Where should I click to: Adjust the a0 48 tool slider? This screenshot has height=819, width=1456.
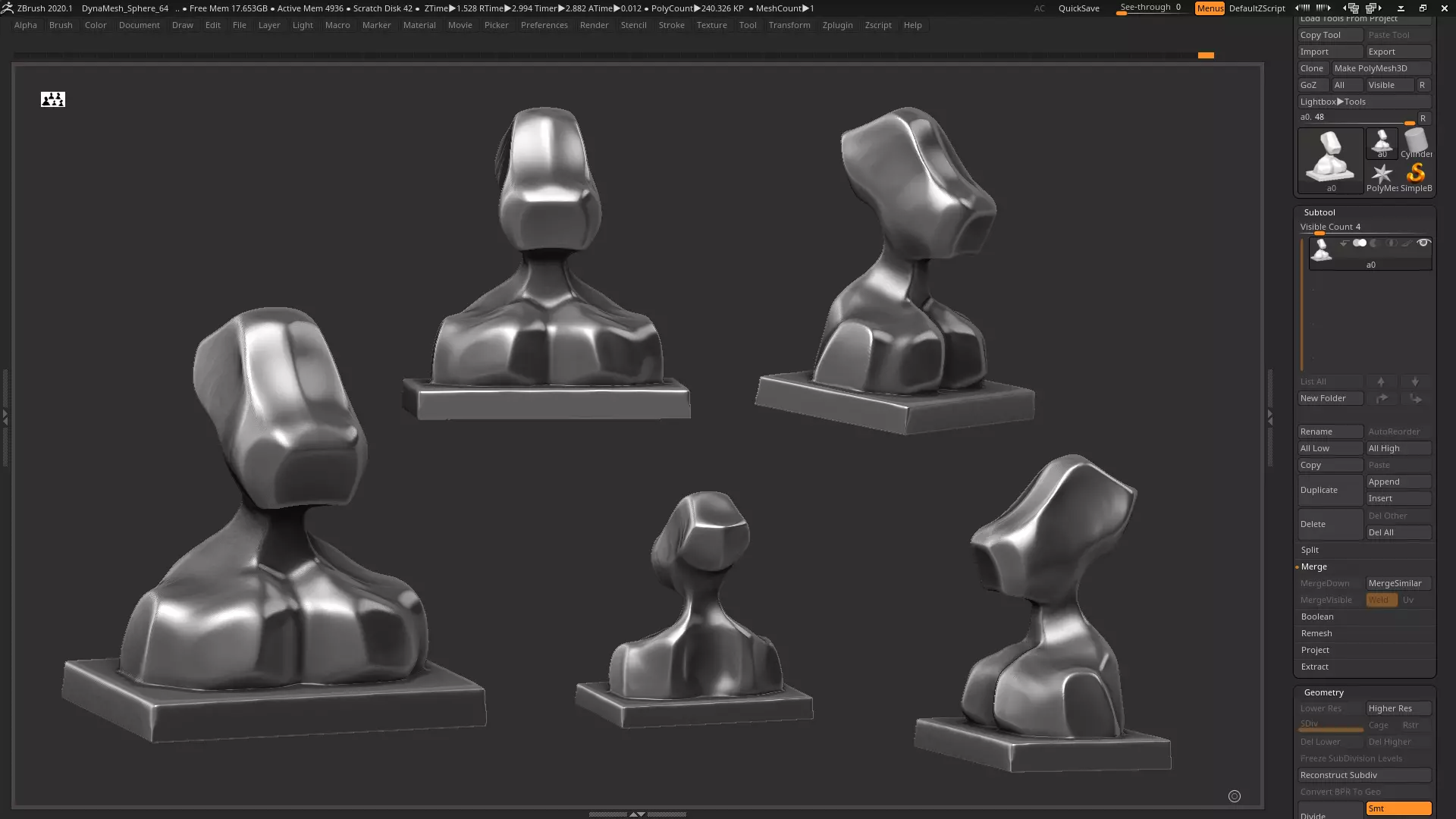click(1357, 118)
